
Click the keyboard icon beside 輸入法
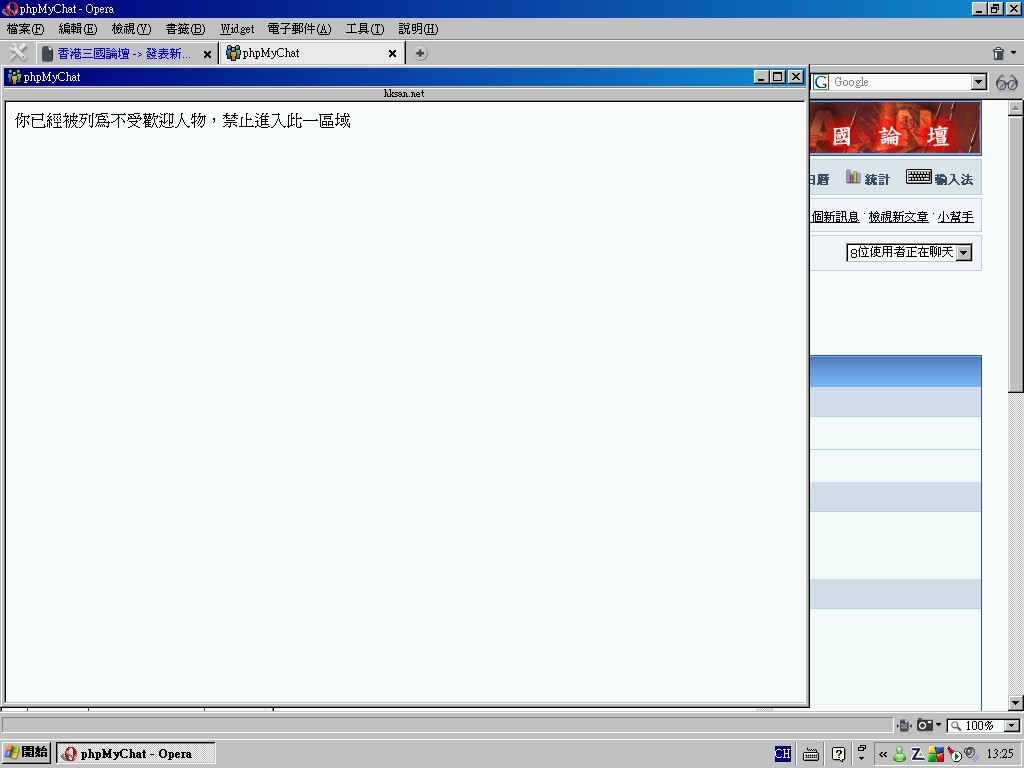click(918, 176)
